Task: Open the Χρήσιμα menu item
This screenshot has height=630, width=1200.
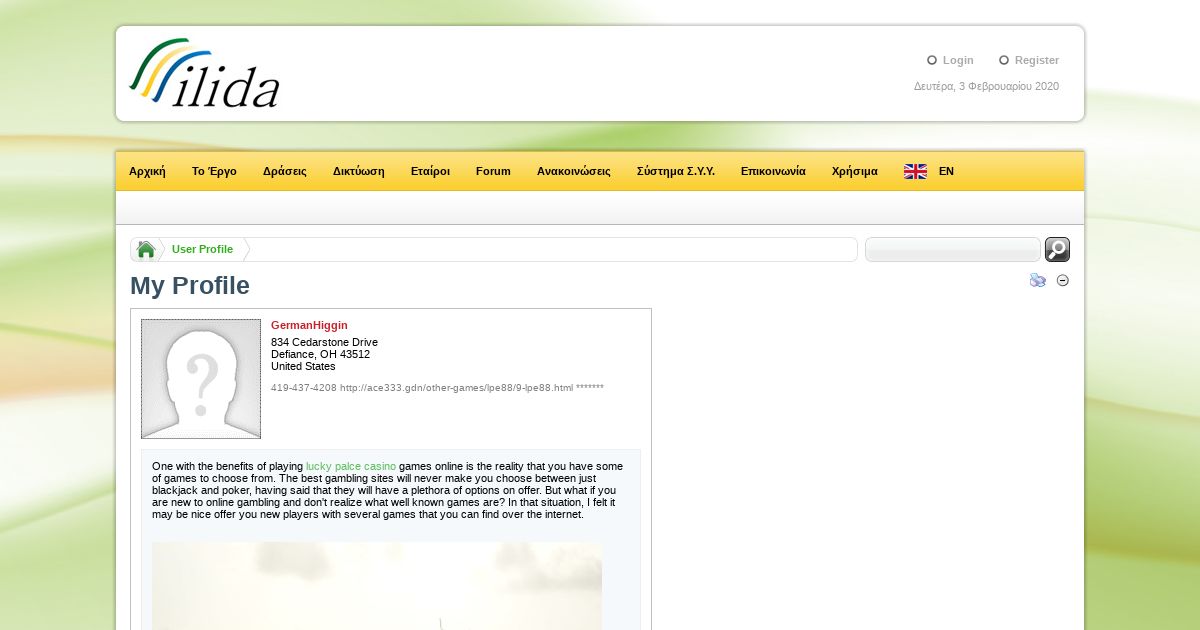Action: [855, 171]
